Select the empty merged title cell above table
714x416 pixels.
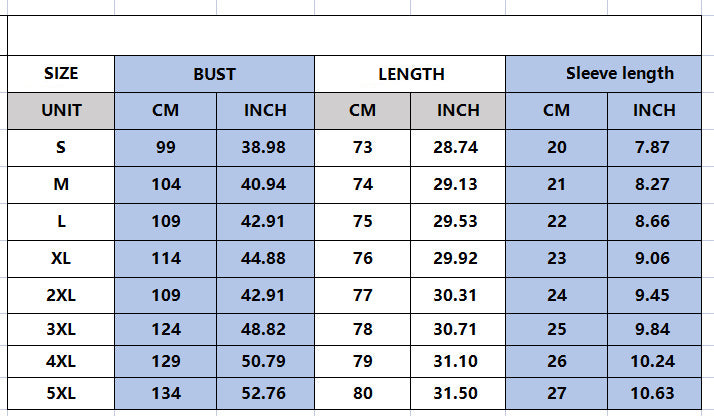354,36
